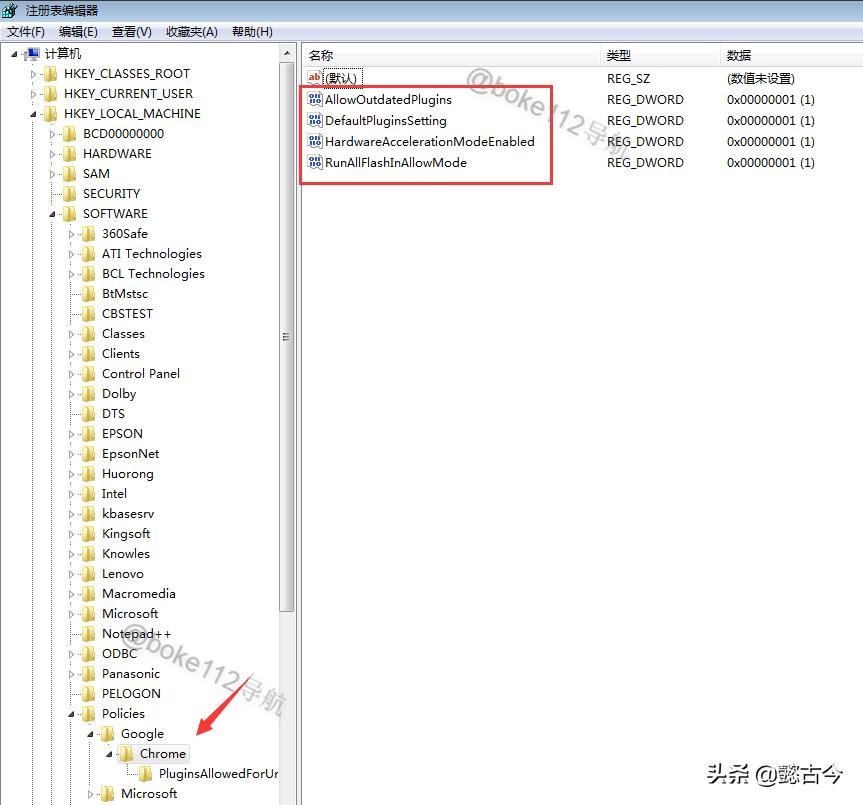
Task: Open the 帮助(H) menu
Action: coord(252,32)
